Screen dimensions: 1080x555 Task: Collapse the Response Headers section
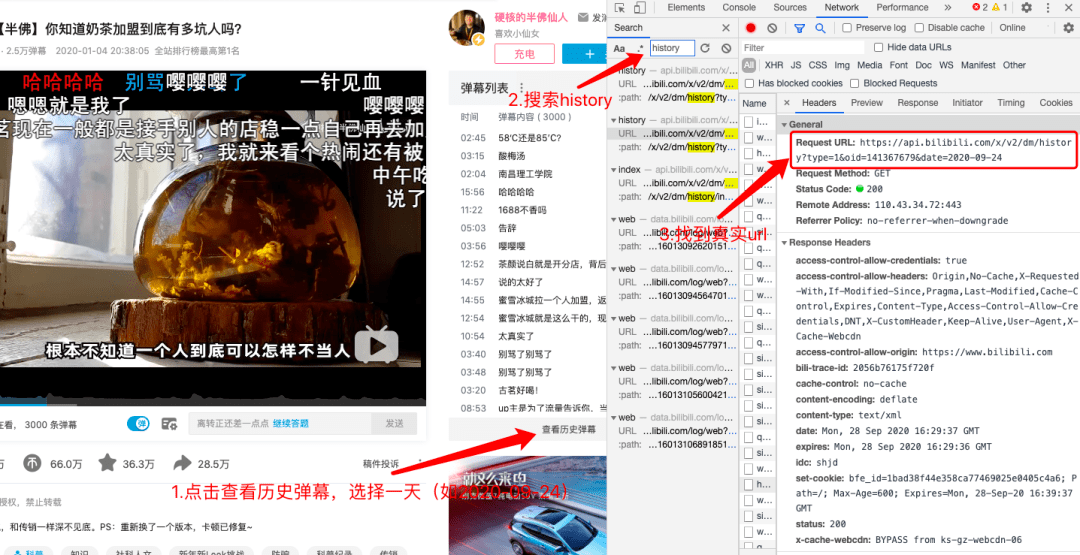pos(784,243)
